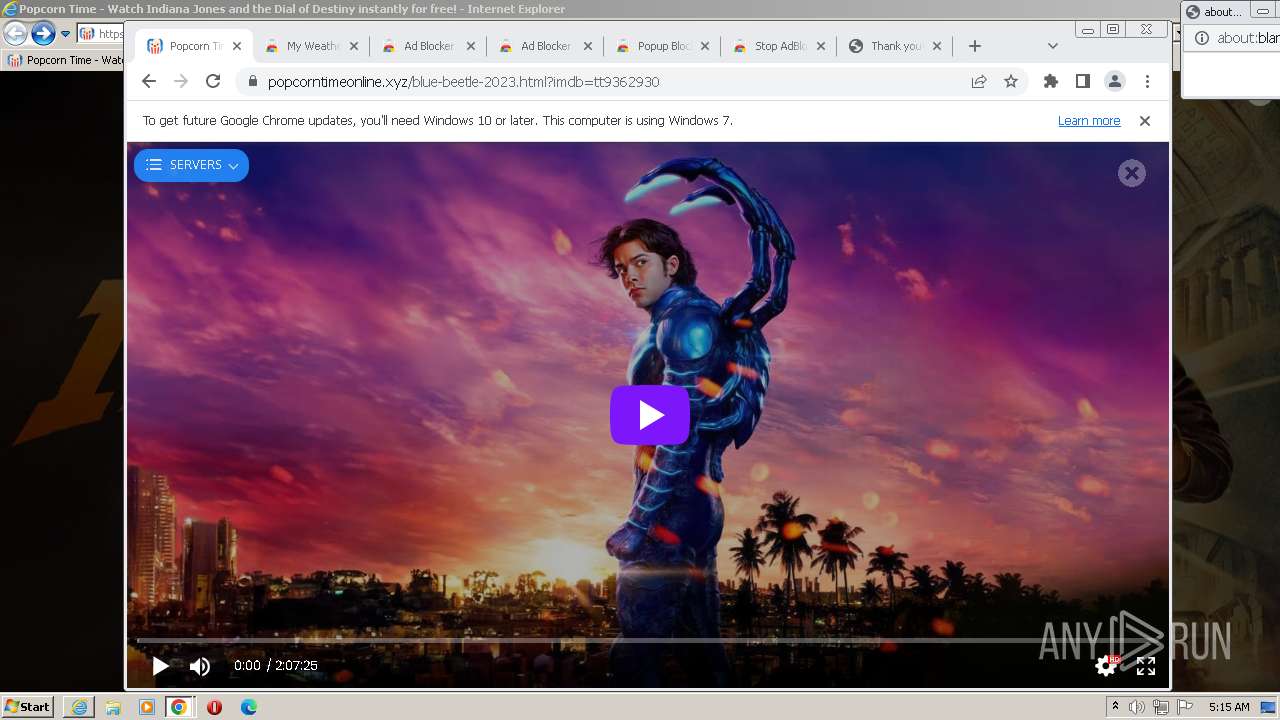Open Chrome's tab search chevron
The width and height of the screenshot is (1280, 720).
[x=1052, y=46]
